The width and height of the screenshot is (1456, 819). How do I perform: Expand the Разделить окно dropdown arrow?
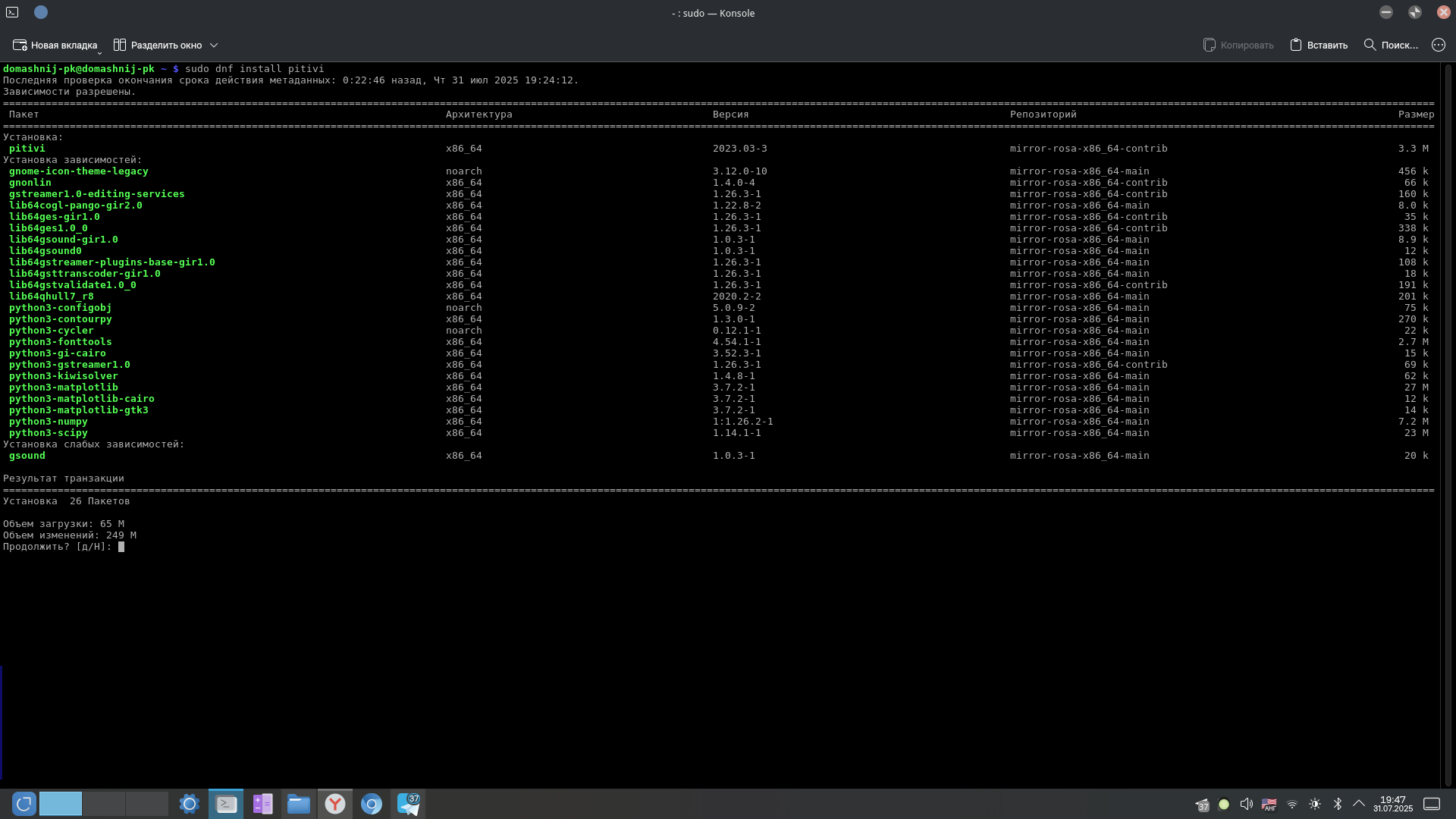coord(214,45)
